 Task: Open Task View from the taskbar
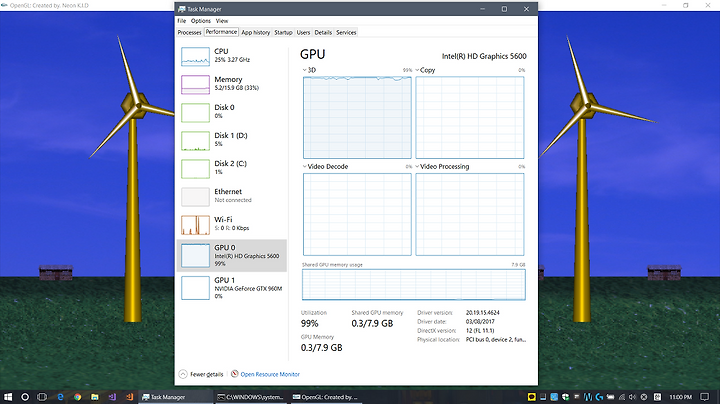(42, 397)
